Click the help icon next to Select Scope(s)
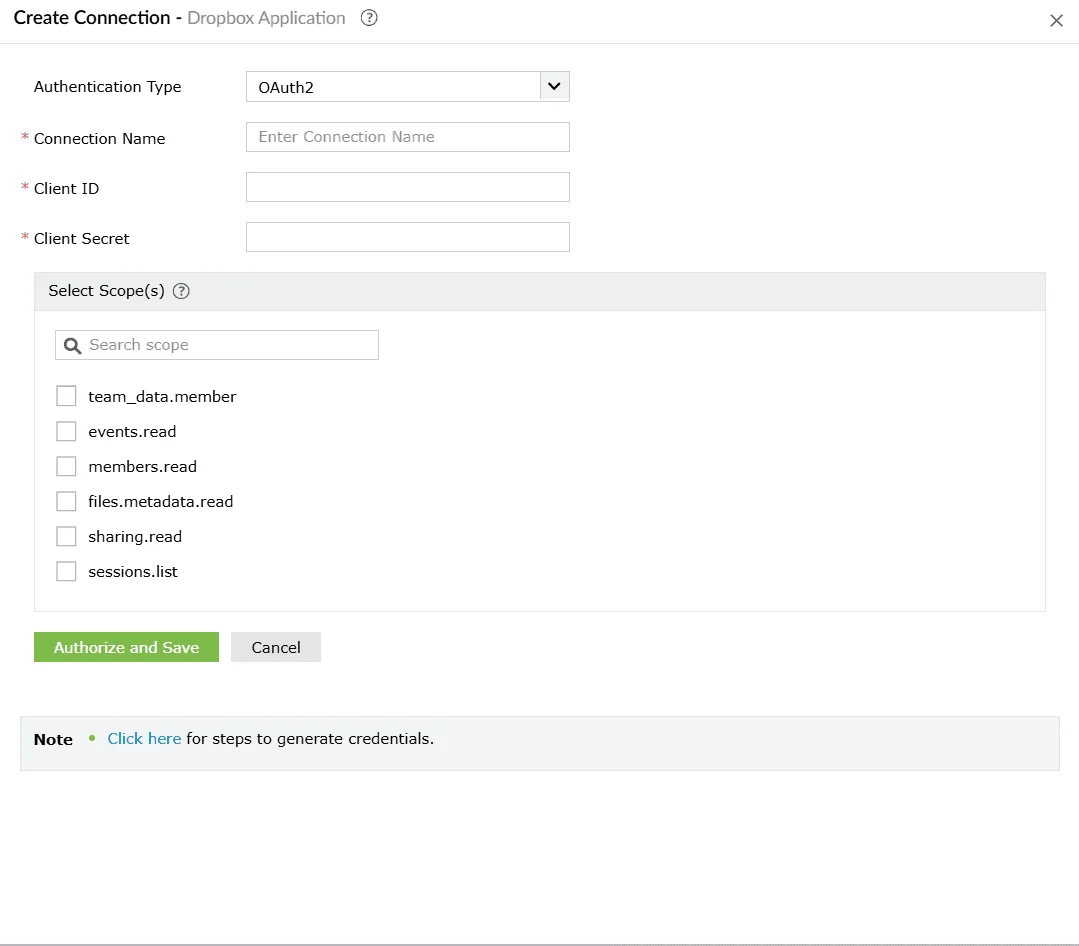This screenshot has height=946, width=1079. [x=181, y=291]
